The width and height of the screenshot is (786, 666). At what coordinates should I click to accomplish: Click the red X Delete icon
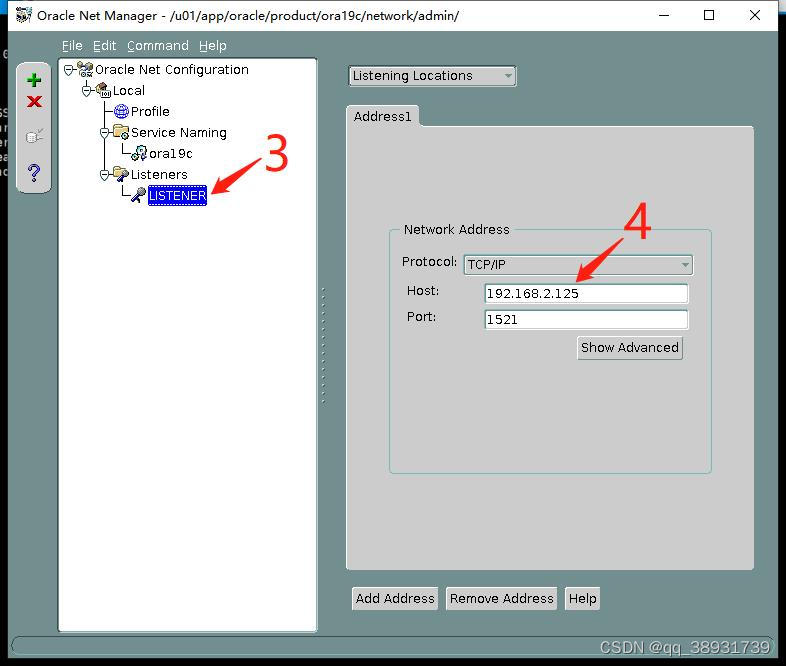coord(34,102)
